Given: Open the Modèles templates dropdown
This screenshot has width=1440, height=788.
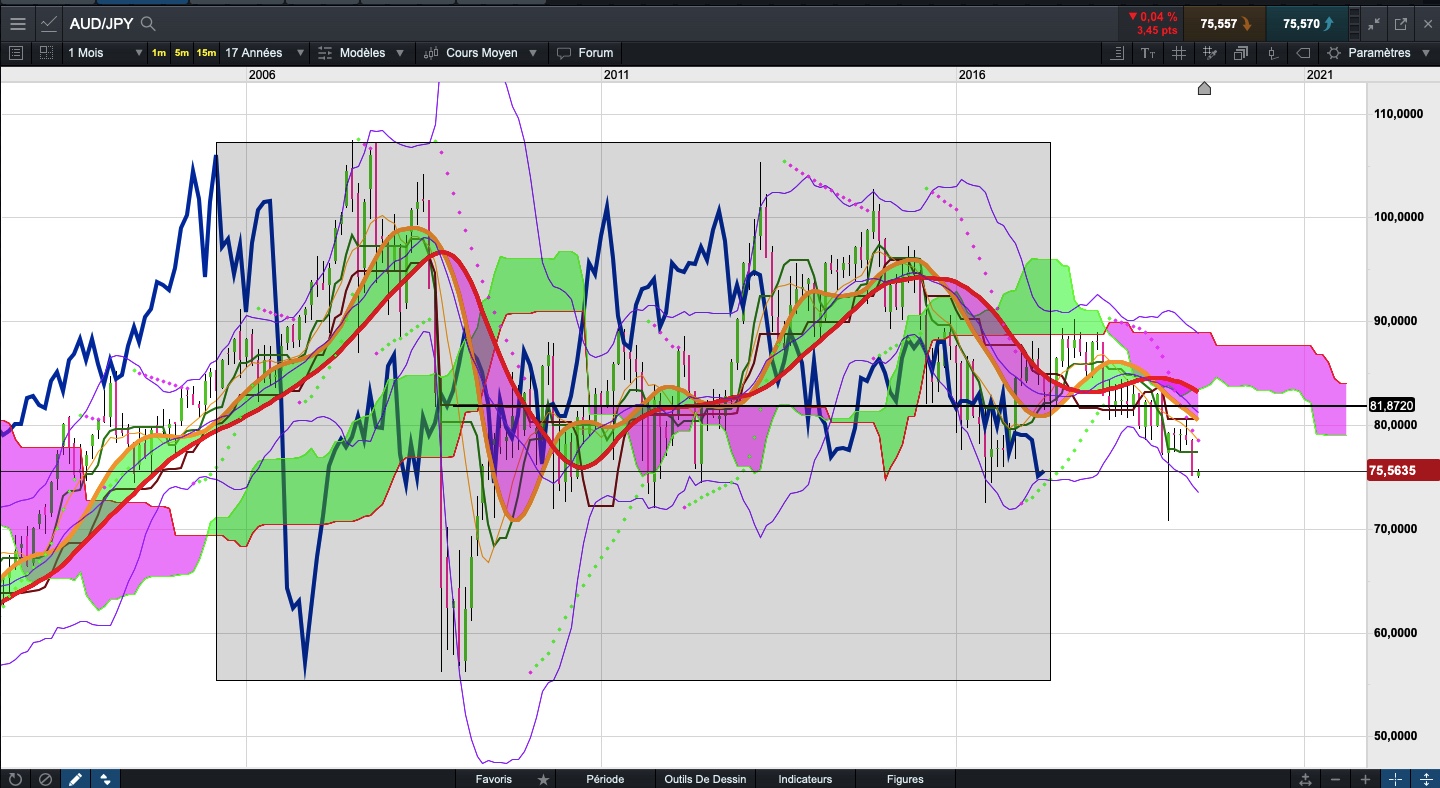Looking at the screenshot, I should [x=361, y=53].
